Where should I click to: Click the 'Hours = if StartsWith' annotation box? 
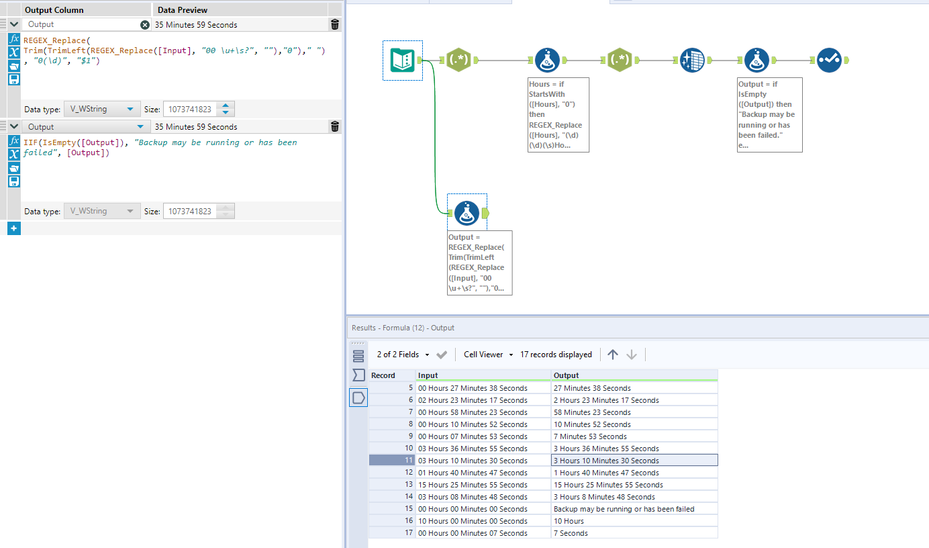(558, 115)
